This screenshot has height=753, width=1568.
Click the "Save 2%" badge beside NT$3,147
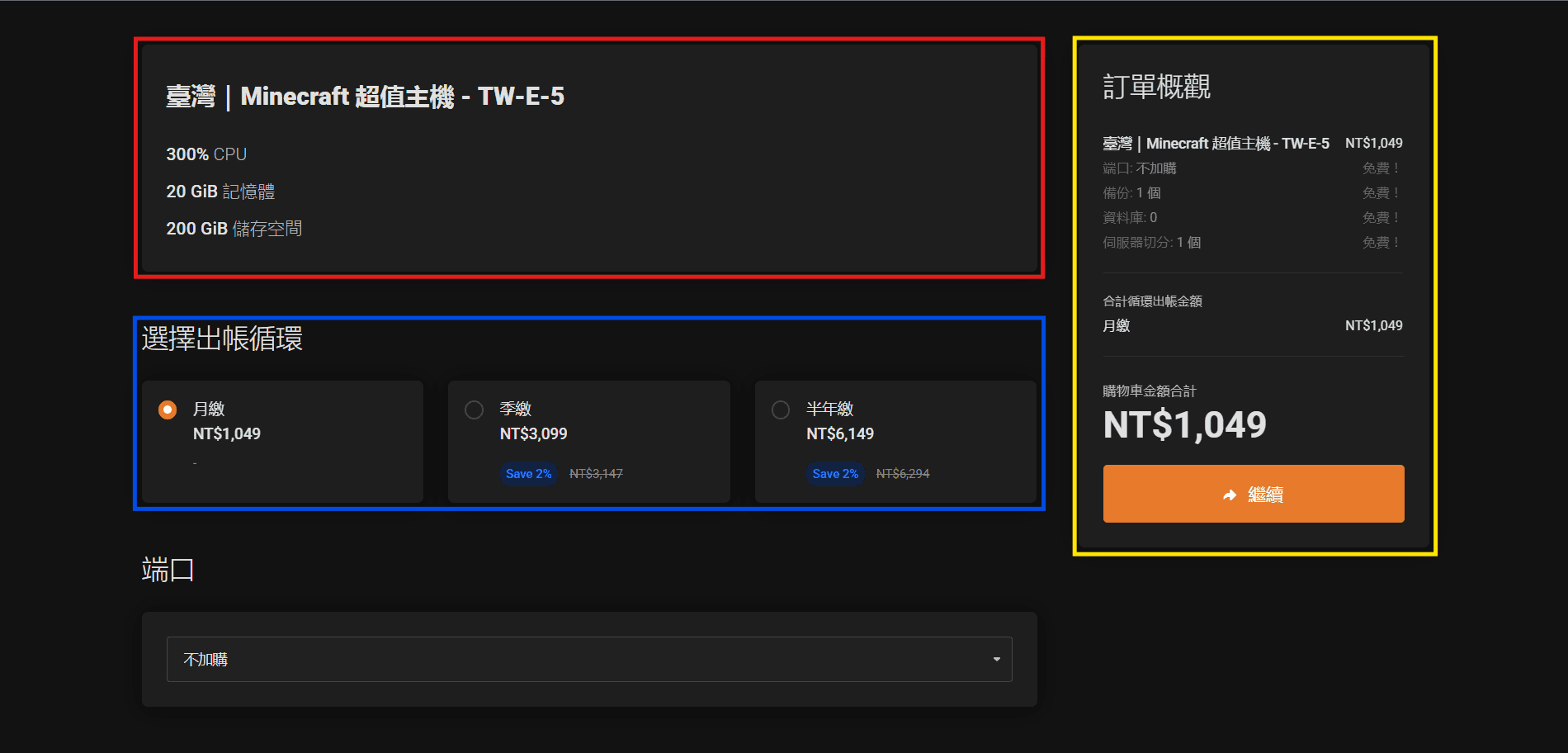(528, 474)
